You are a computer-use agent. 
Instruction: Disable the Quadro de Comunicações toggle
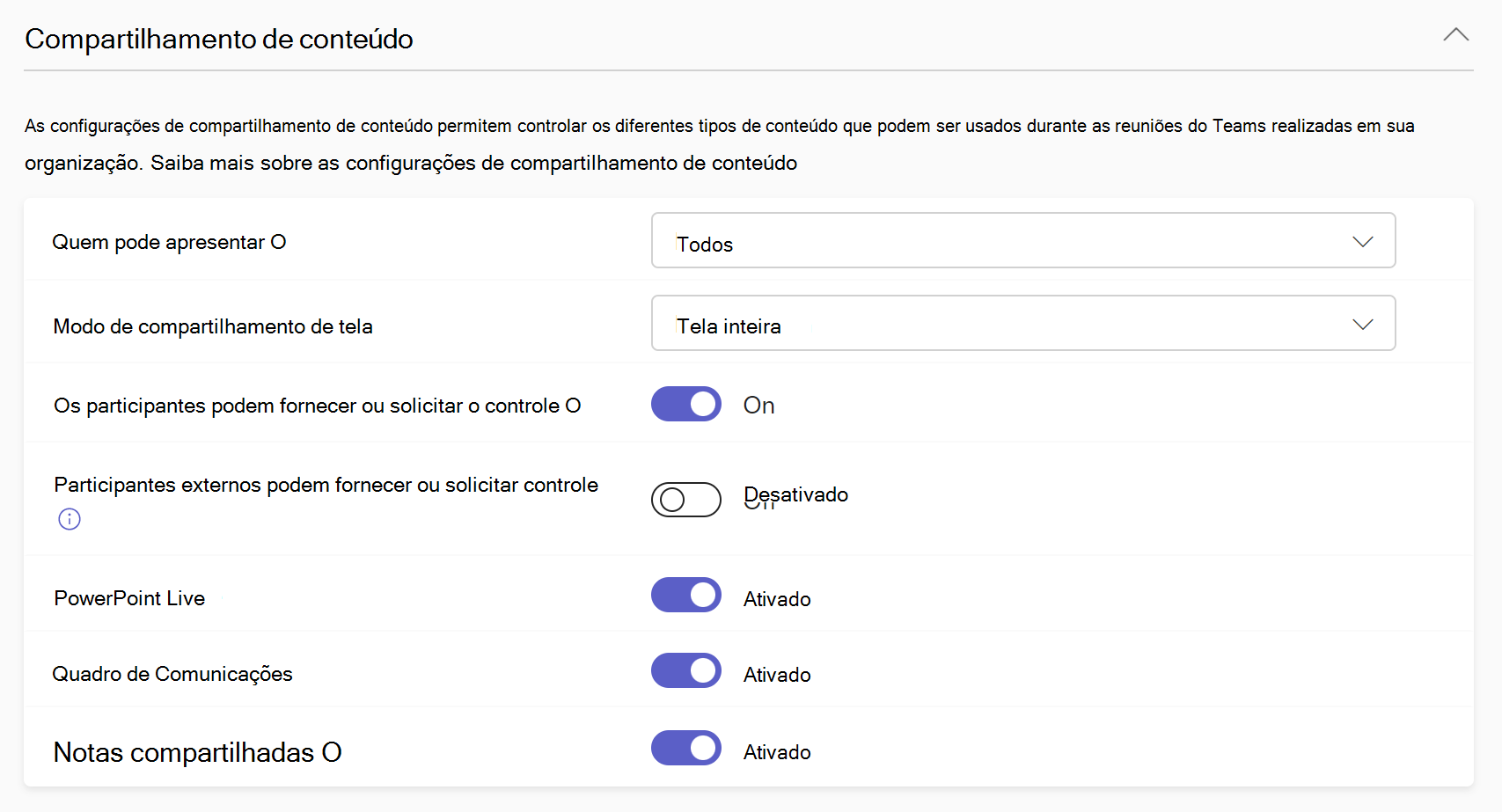(x=686, y=670)
